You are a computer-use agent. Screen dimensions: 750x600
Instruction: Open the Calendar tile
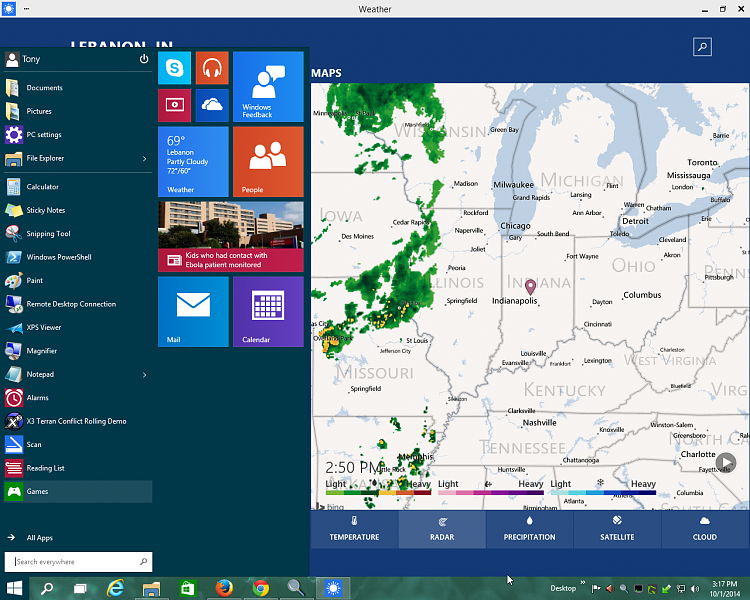[268, 311]
